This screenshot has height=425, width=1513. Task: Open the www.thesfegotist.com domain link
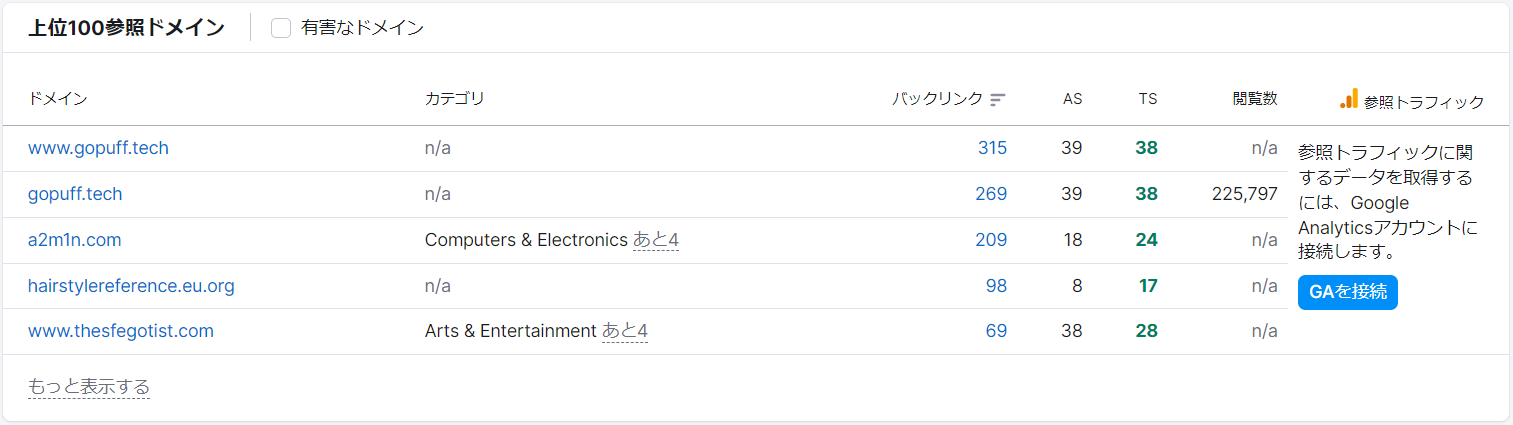coord(121,331)
